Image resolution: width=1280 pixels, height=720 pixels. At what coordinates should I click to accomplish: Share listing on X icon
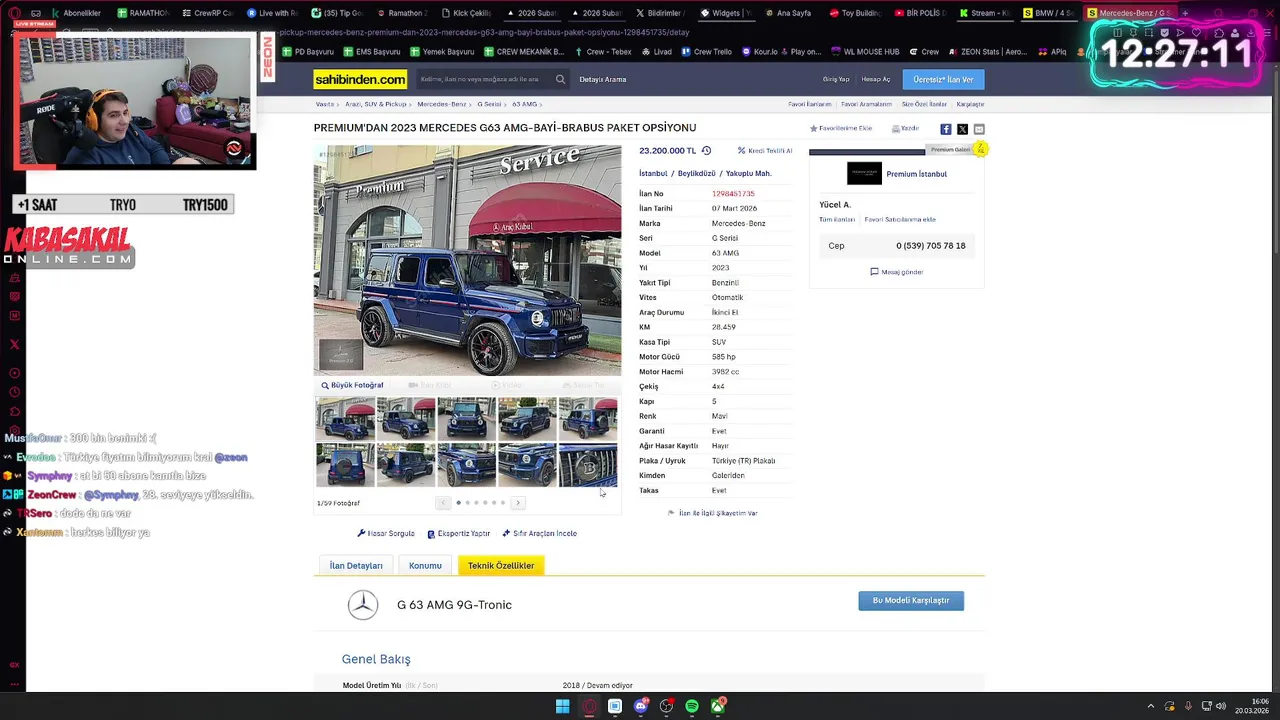(962, 129)
